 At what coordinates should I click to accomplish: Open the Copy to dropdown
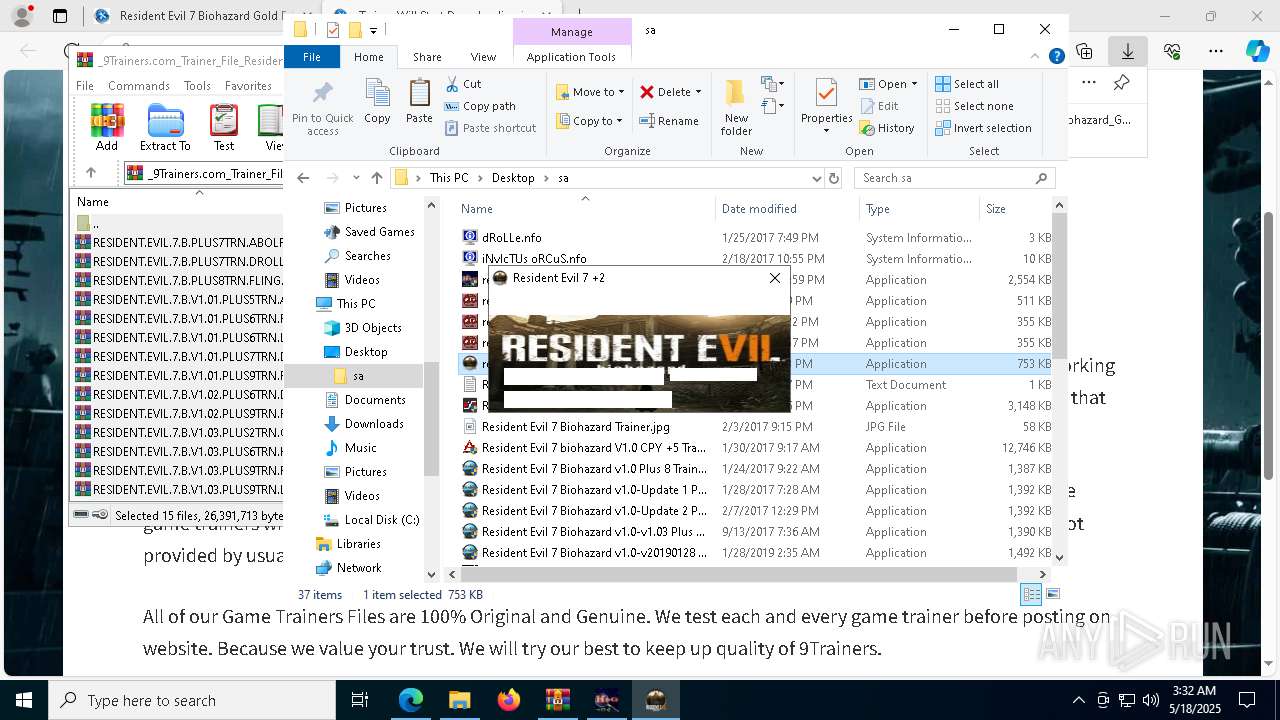point(590,121)
